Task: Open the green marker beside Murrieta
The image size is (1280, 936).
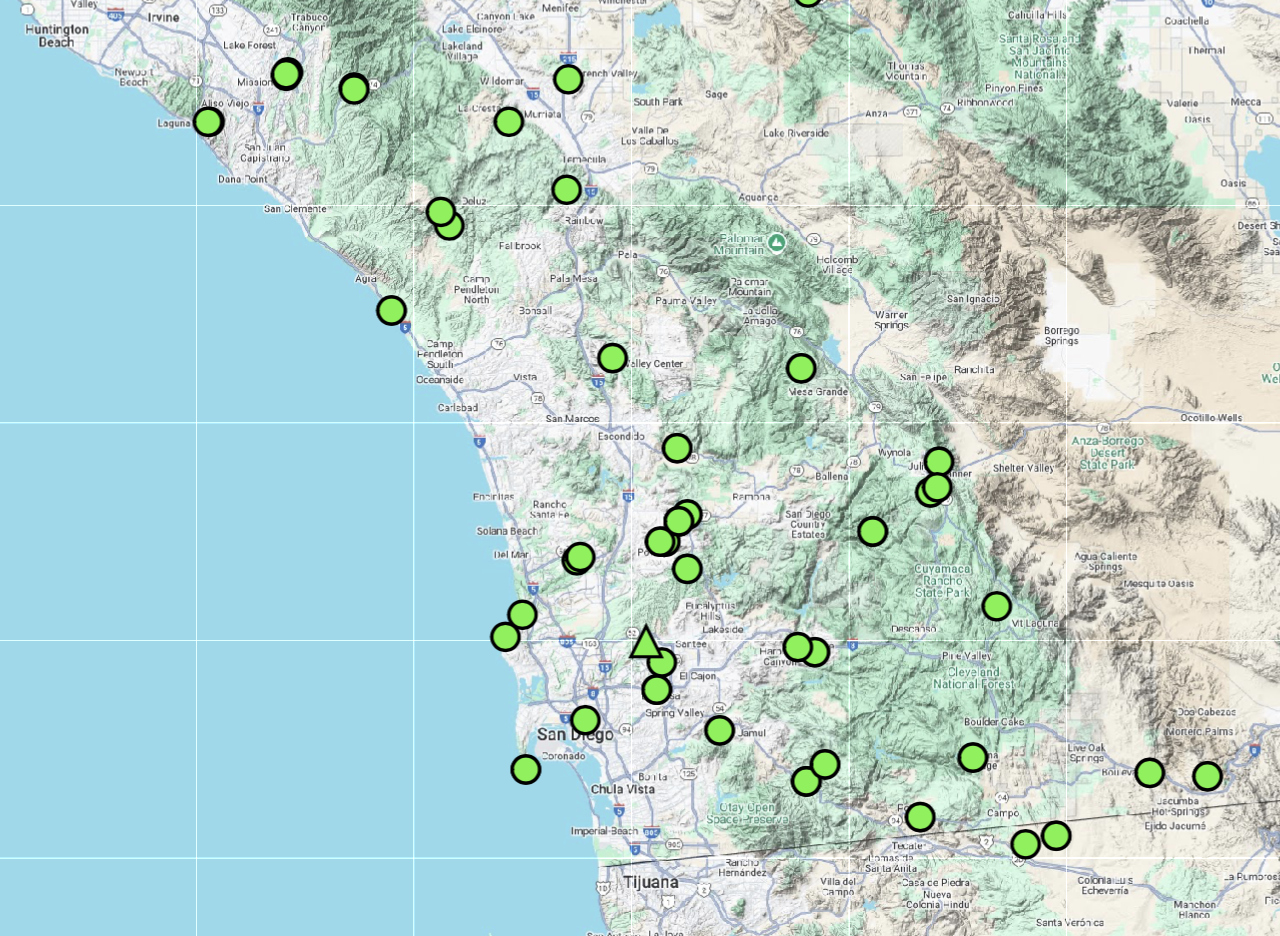Action: click(509, 122)
